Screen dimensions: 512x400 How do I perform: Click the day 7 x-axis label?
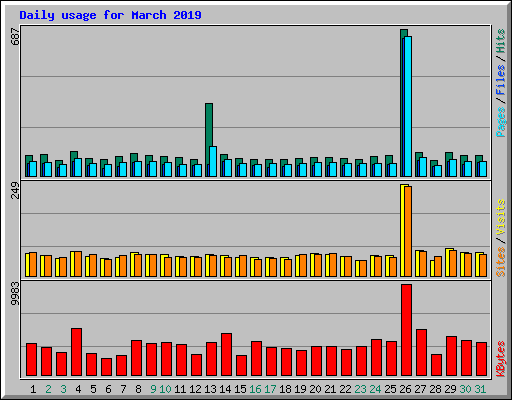click(x=123, y=389)
